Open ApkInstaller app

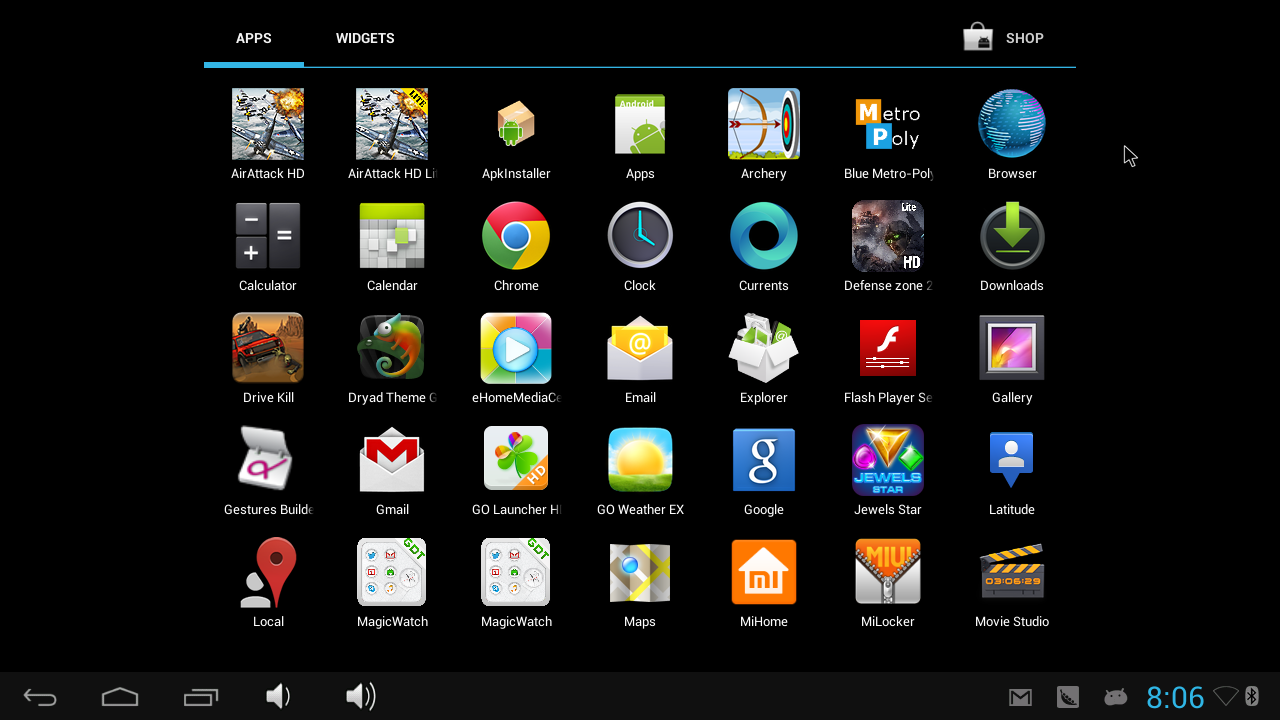coord(516,124)
